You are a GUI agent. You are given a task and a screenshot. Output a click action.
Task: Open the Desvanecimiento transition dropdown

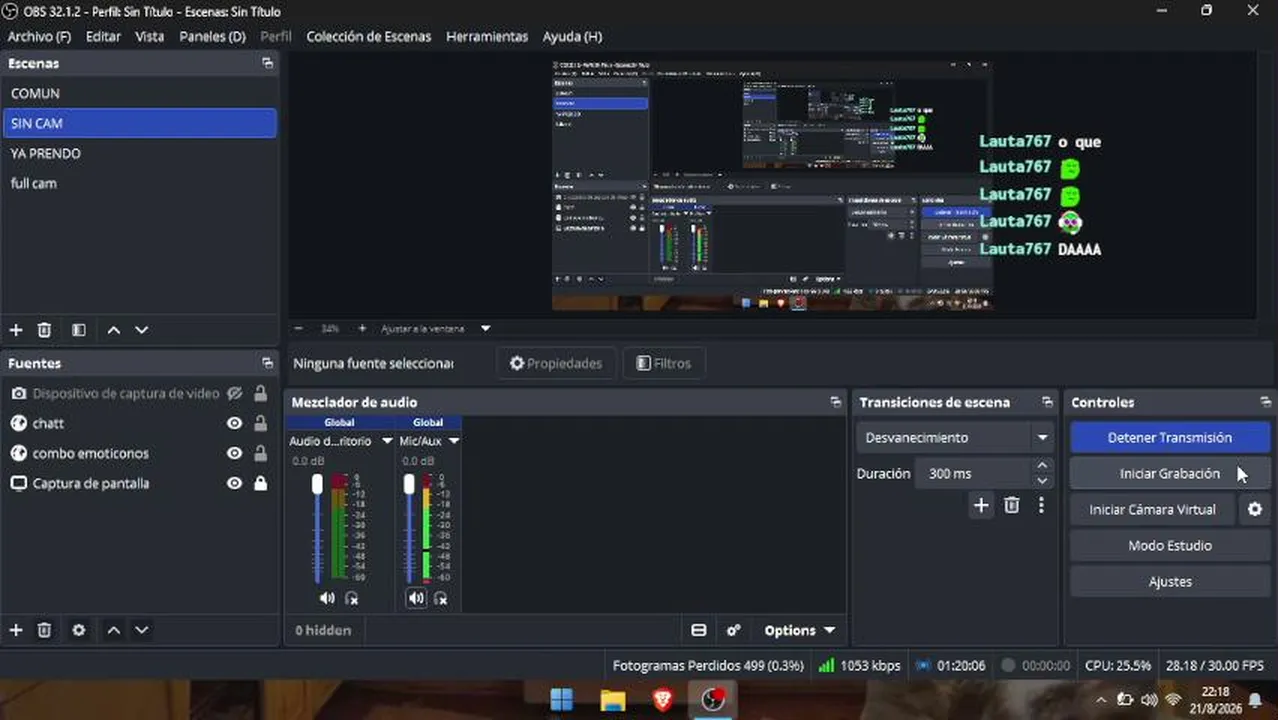[955, 438]
